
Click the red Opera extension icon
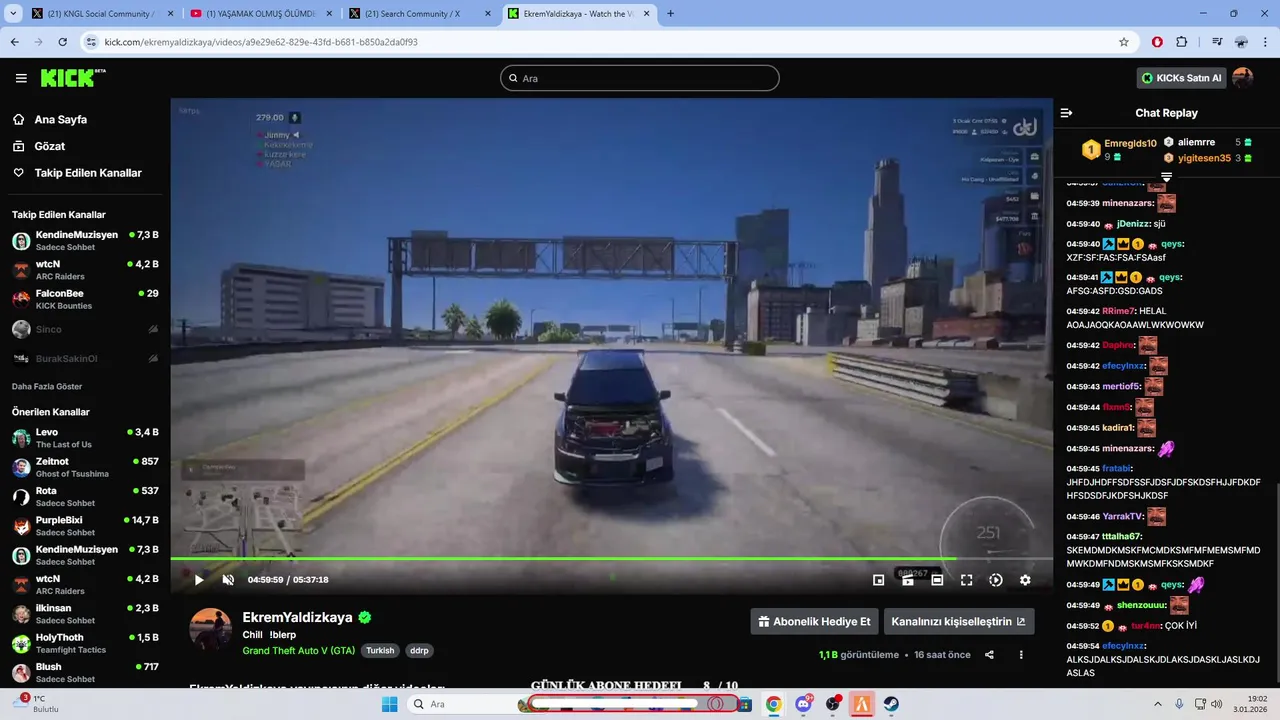click(1157, 42)
